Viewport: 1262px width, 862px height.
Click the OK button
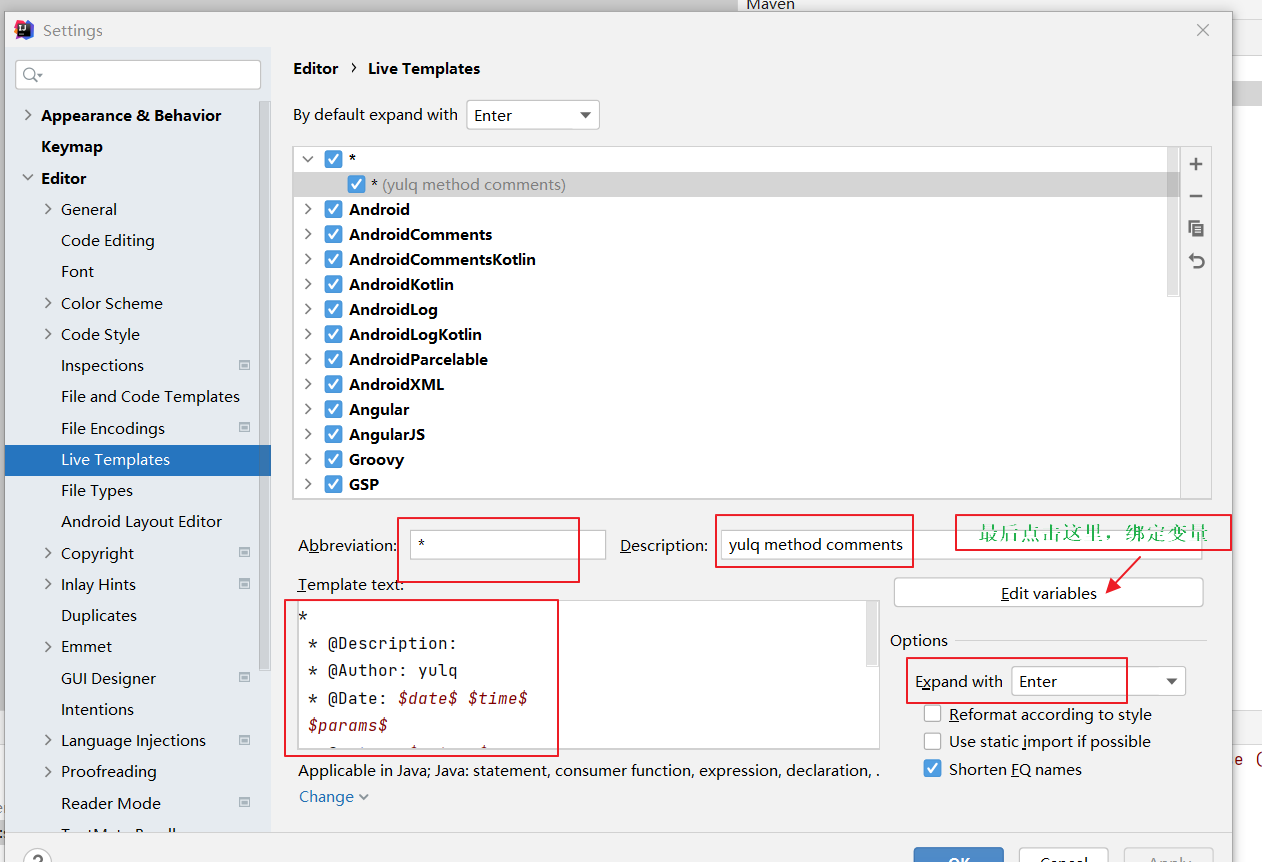[x=958, y=855]
